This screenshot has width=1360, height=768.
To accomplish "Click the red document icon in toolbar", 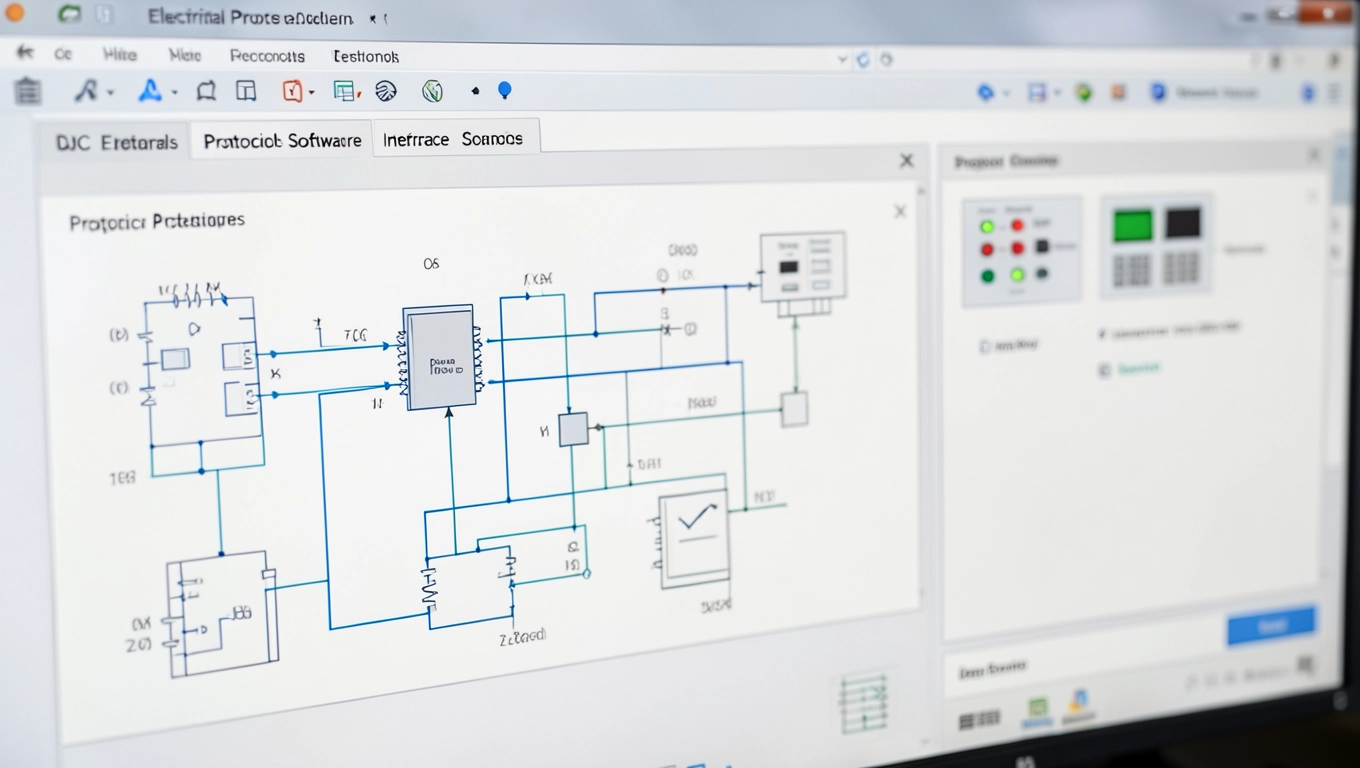I will coord(291,91).
